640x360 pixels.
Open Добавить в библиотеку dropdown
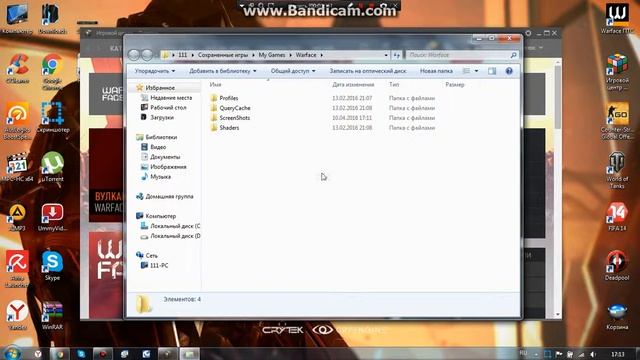(223, 71)
